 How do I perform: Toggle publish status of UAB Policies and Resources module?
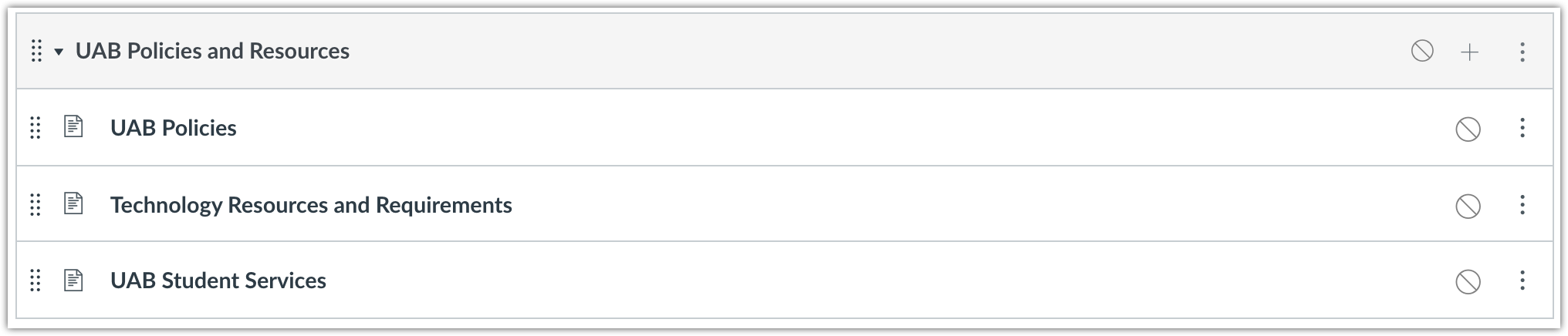coord(1422,52)
